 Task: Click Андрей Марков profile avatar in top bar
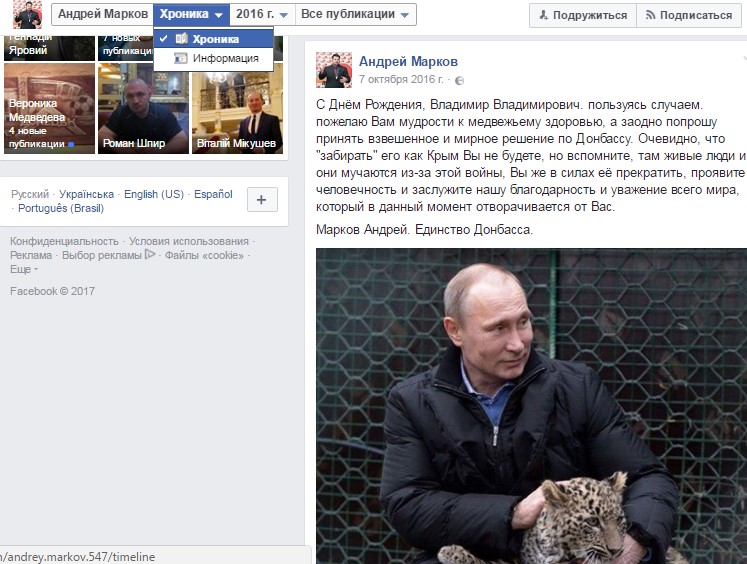click(27, 14)
